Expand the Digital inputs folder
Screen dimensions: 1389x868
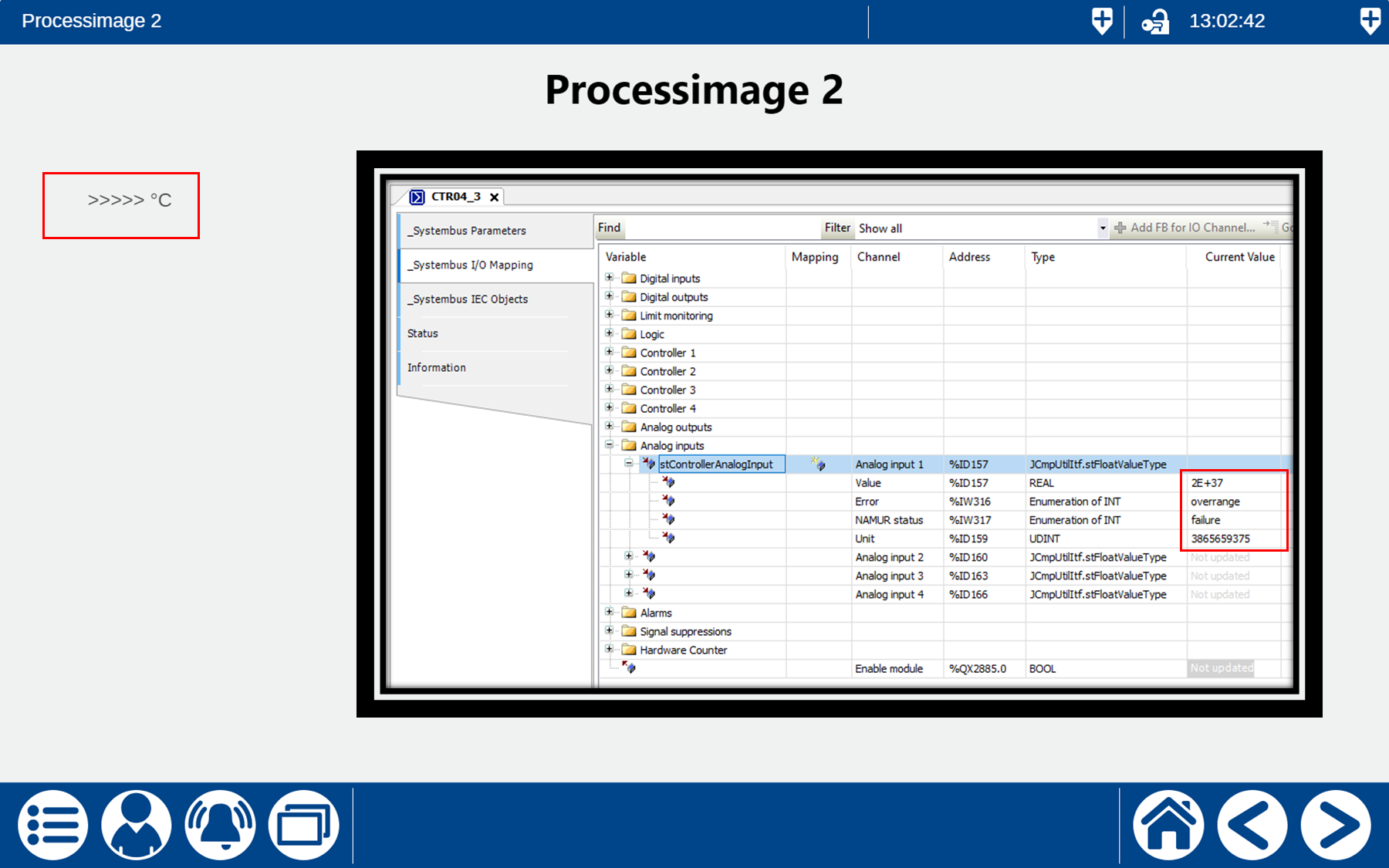[610, 278]
